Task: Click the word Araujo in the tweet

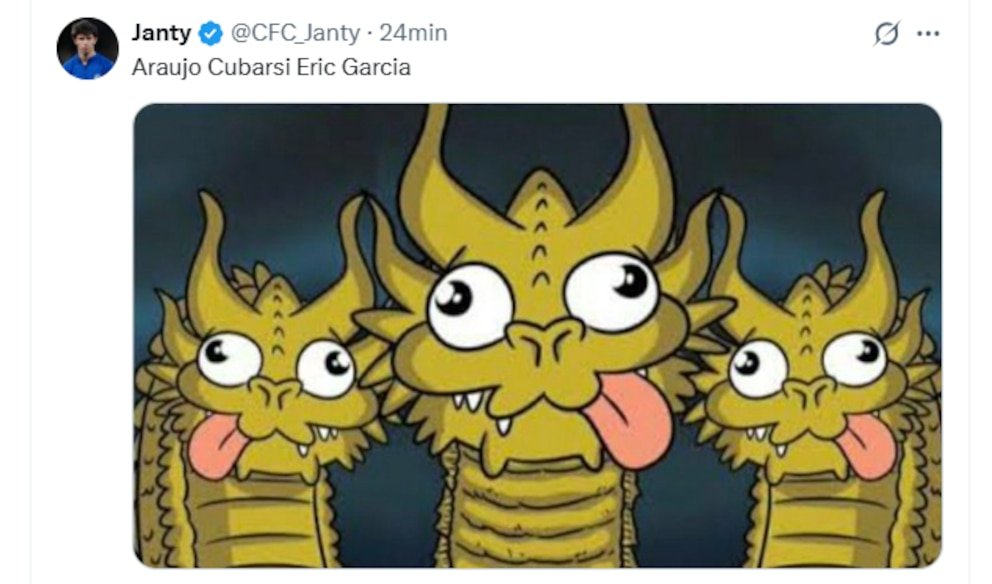Action: (x=167, y=68)
